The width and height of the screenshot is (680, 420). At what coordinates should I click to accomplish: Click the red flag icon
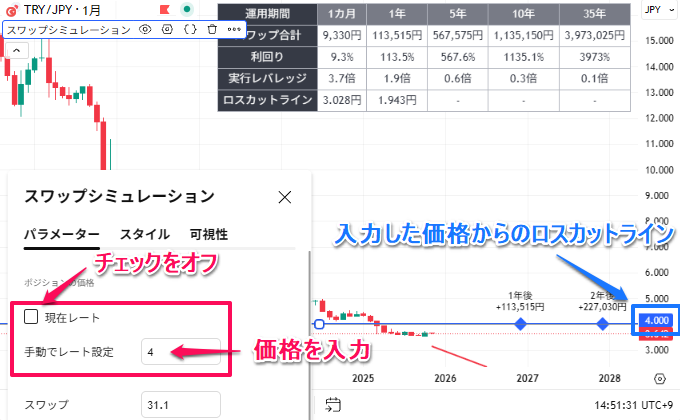(164, 9)
